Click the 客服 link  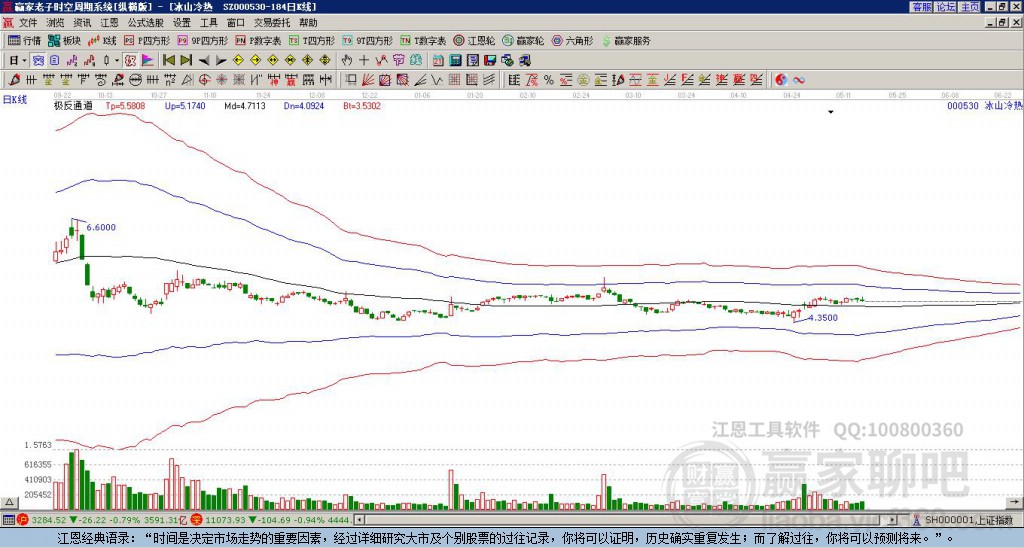tap(921, 7)
